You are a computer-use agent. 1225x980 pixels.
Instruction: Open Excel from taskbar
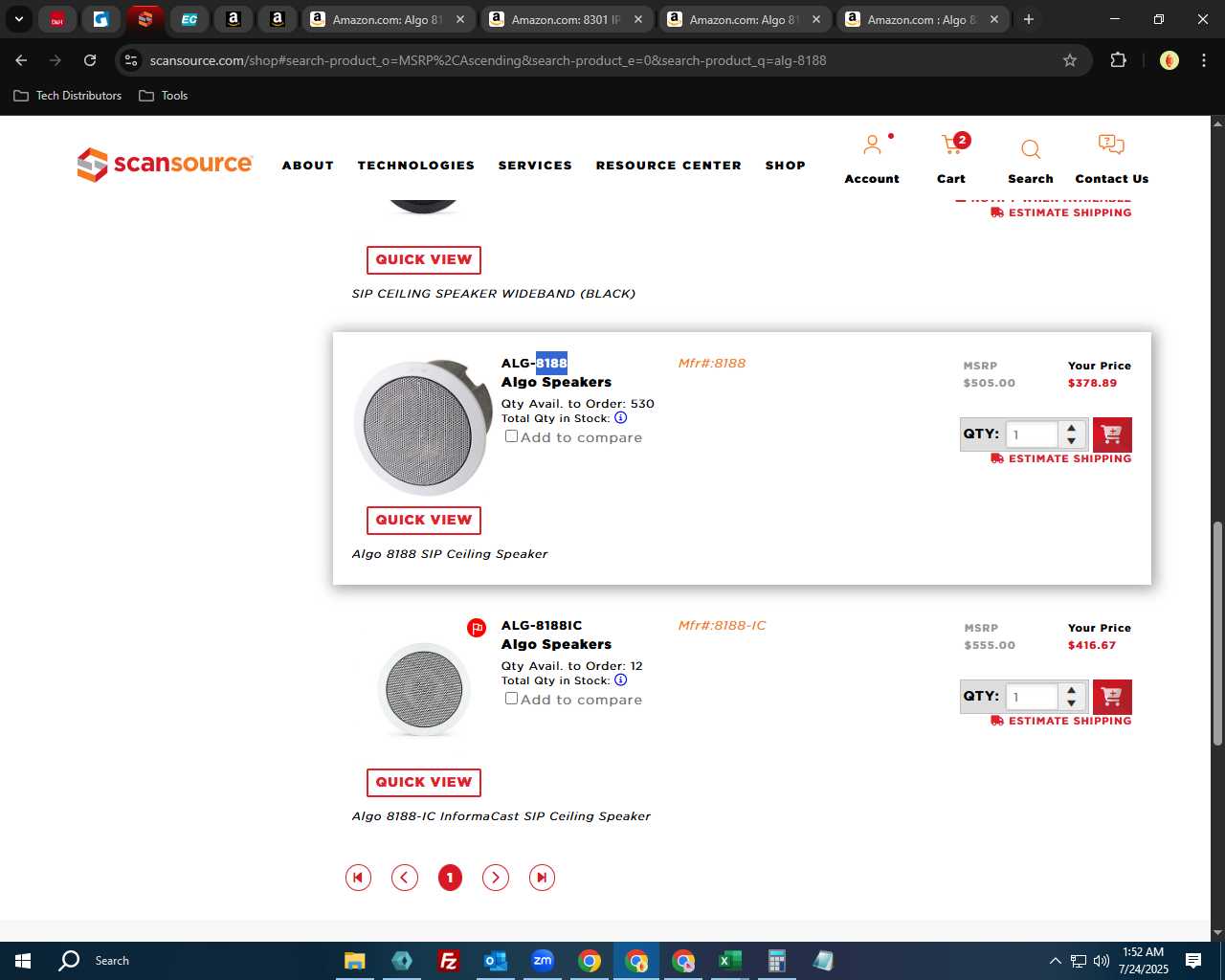(729, 961)
